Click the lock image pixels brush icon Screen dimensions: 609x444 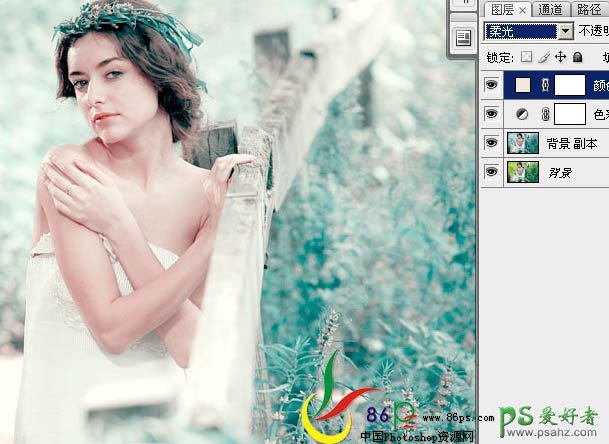[x=544, y=58]
